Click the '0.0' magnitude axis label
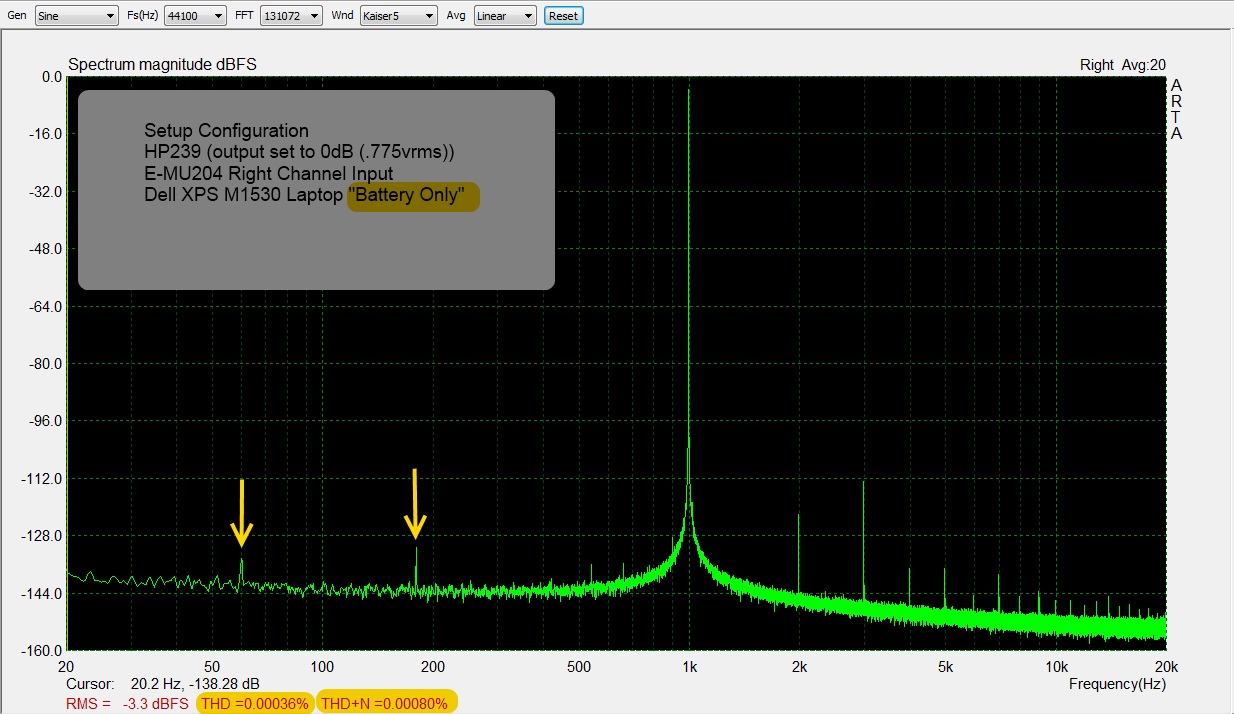The width and height of the screenshot is (1234, 714). click(x=51, y=76)
